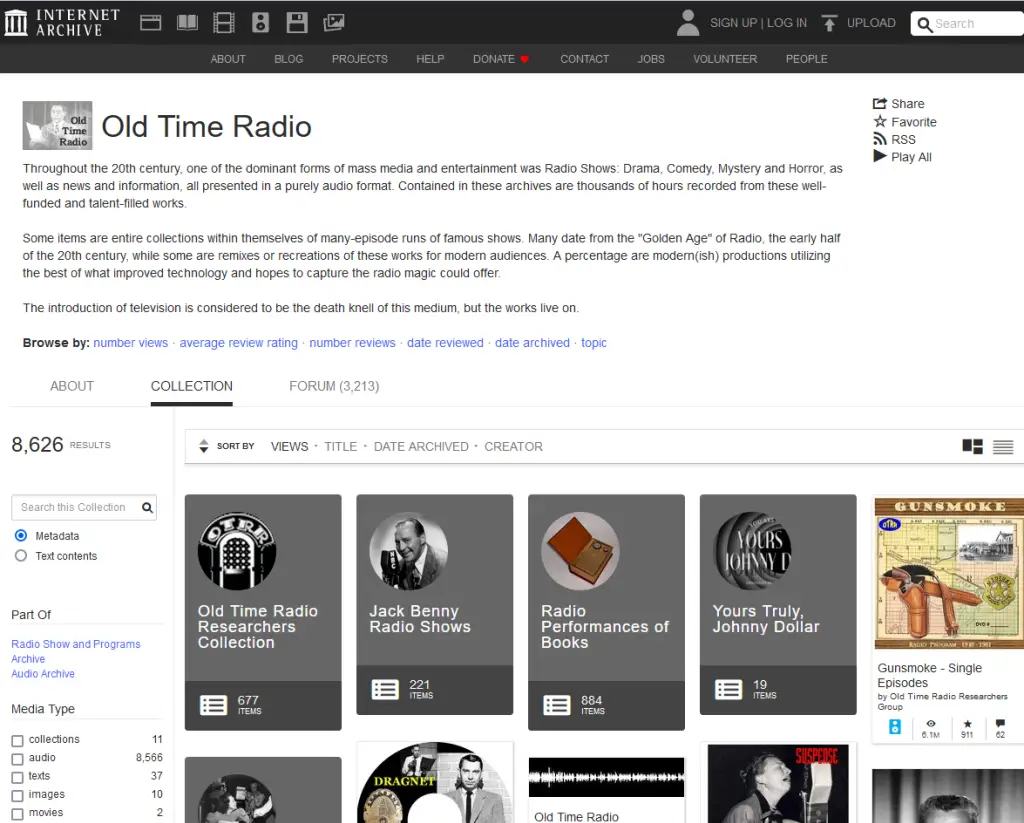The height and width of the screenshot is (823, 1024).
Task: Switch to the tile grid view icon
Action: [972, 447]
